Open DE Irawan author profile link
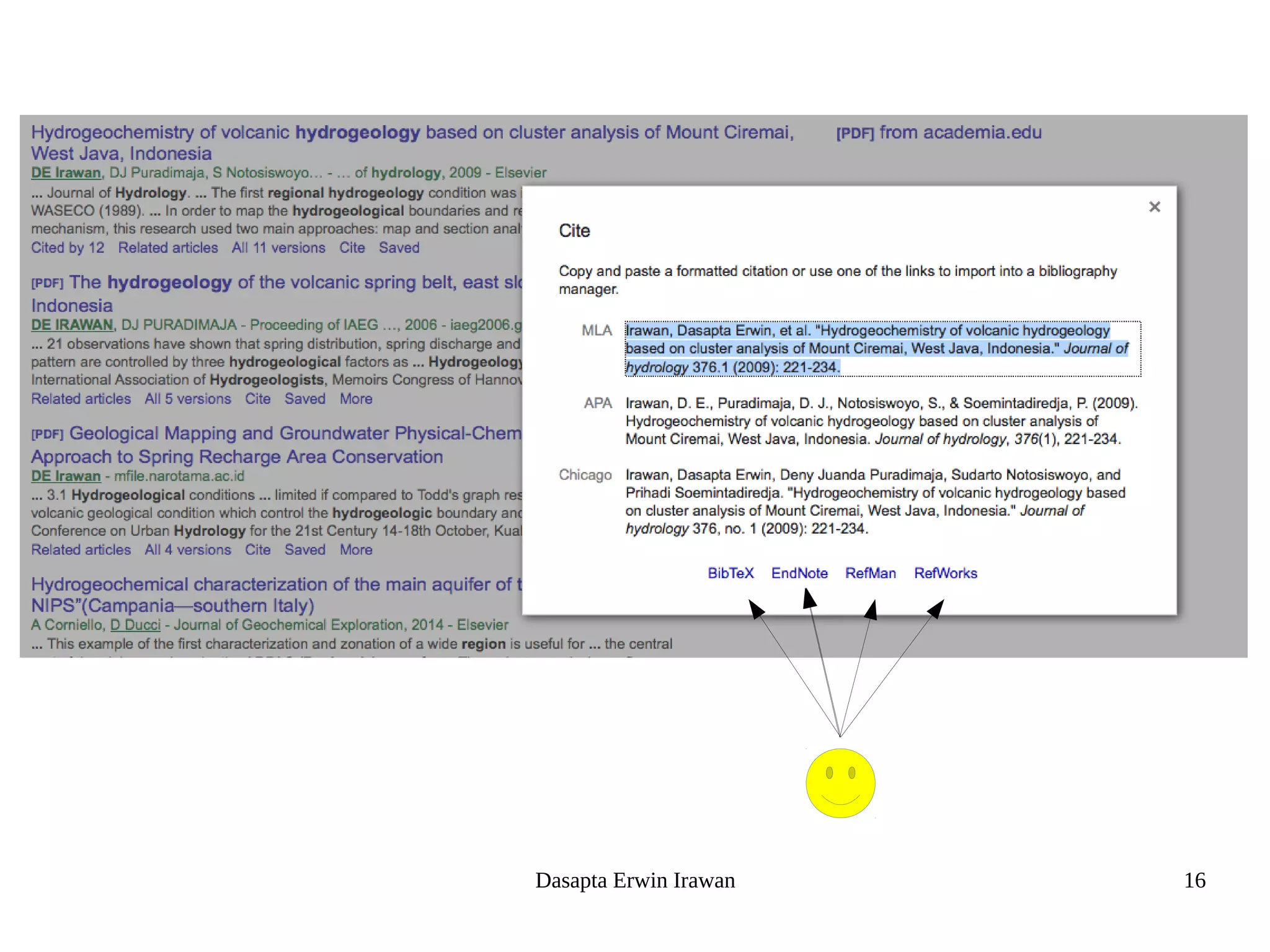This screenshot has width=1270, height=952. (x=66, y=173)
